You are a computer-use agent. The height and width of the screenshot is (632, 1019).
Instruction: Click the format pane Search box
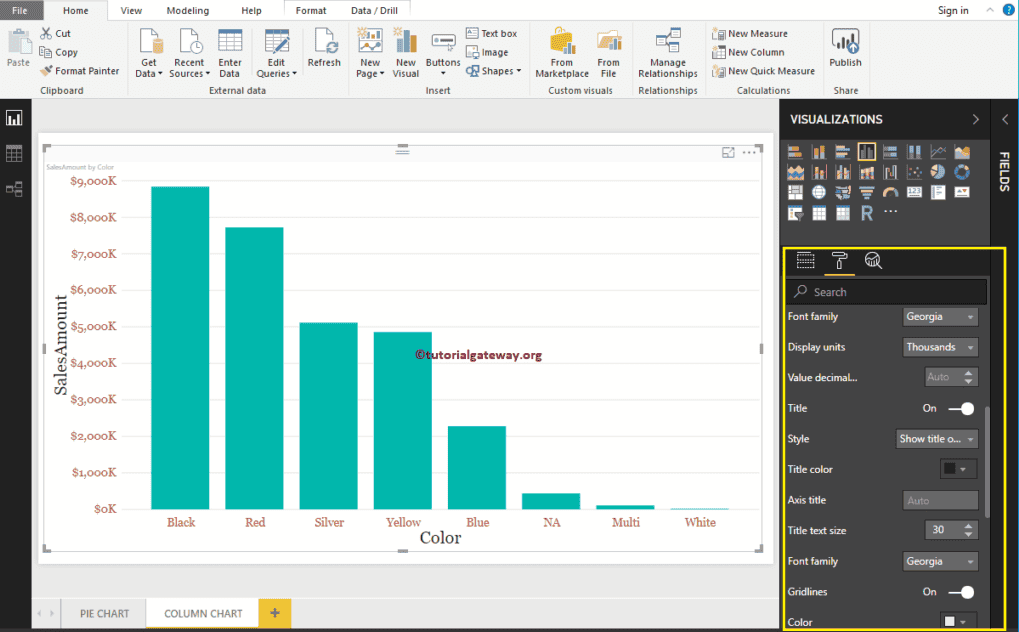886,290
